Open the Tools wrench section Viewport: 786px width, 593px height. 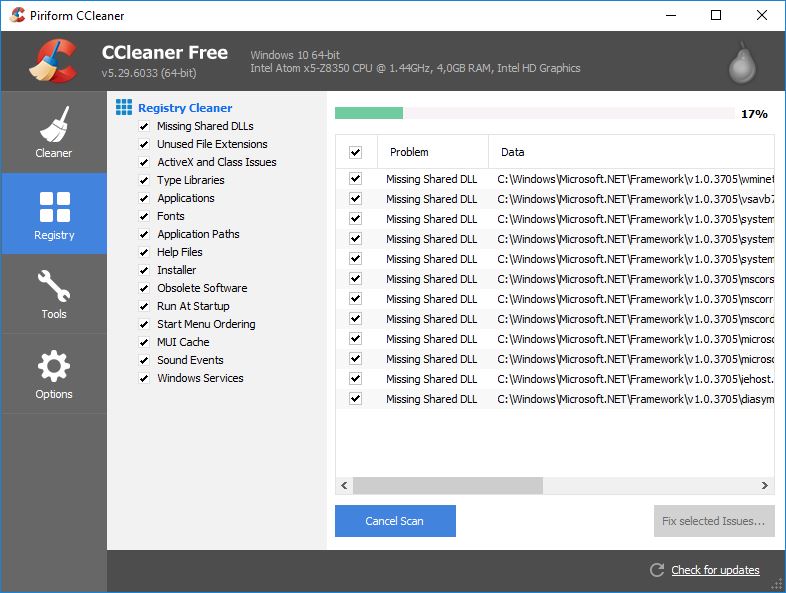(x=54, y=294)
